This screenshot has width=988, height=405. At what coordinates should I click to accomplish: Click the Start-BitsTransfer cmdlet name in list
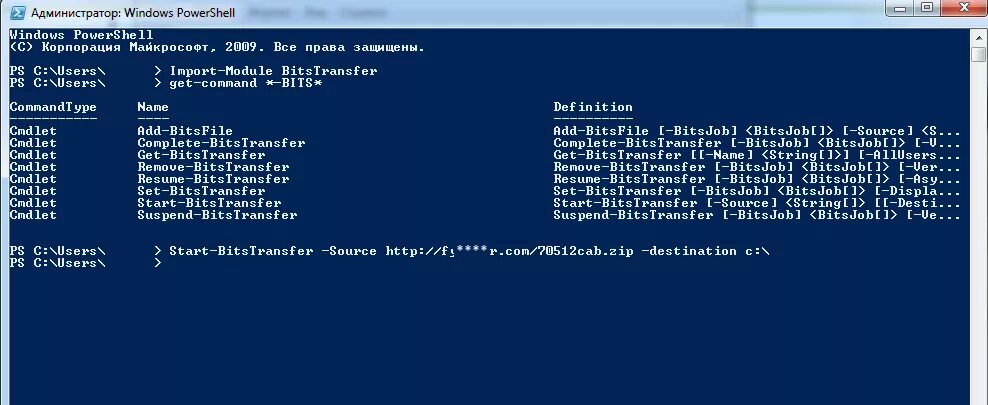[209, 203]
